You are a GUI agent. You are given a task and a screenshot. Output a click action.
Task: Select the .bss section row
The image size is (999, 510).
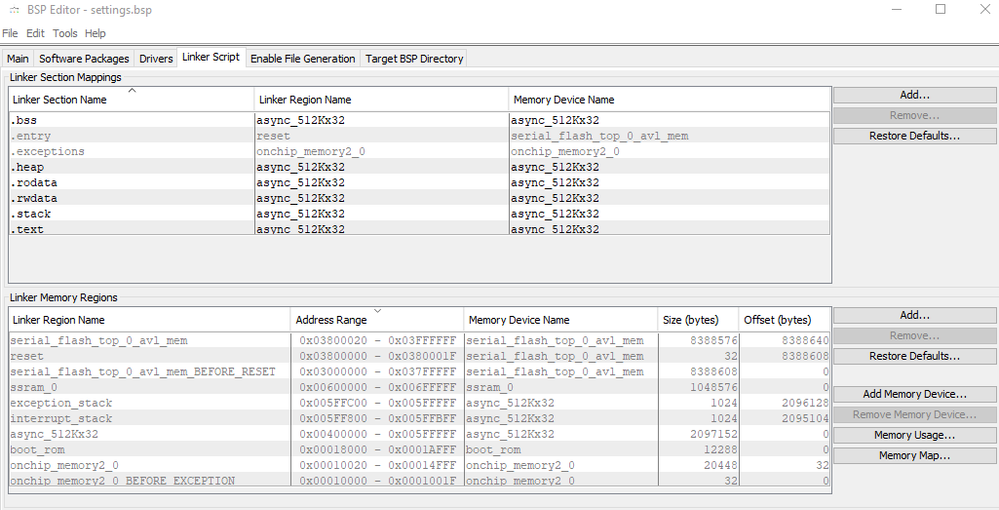pyautogui.click(x=130, y=120)
